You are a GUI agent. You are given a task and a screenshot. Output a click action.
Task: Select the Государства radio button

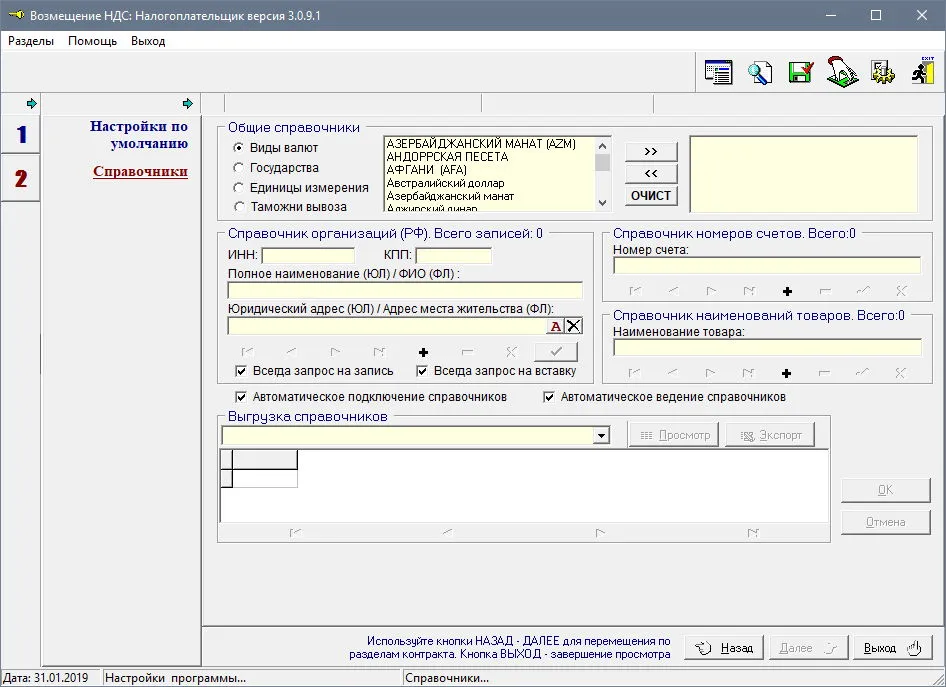(x=238, y=168)
